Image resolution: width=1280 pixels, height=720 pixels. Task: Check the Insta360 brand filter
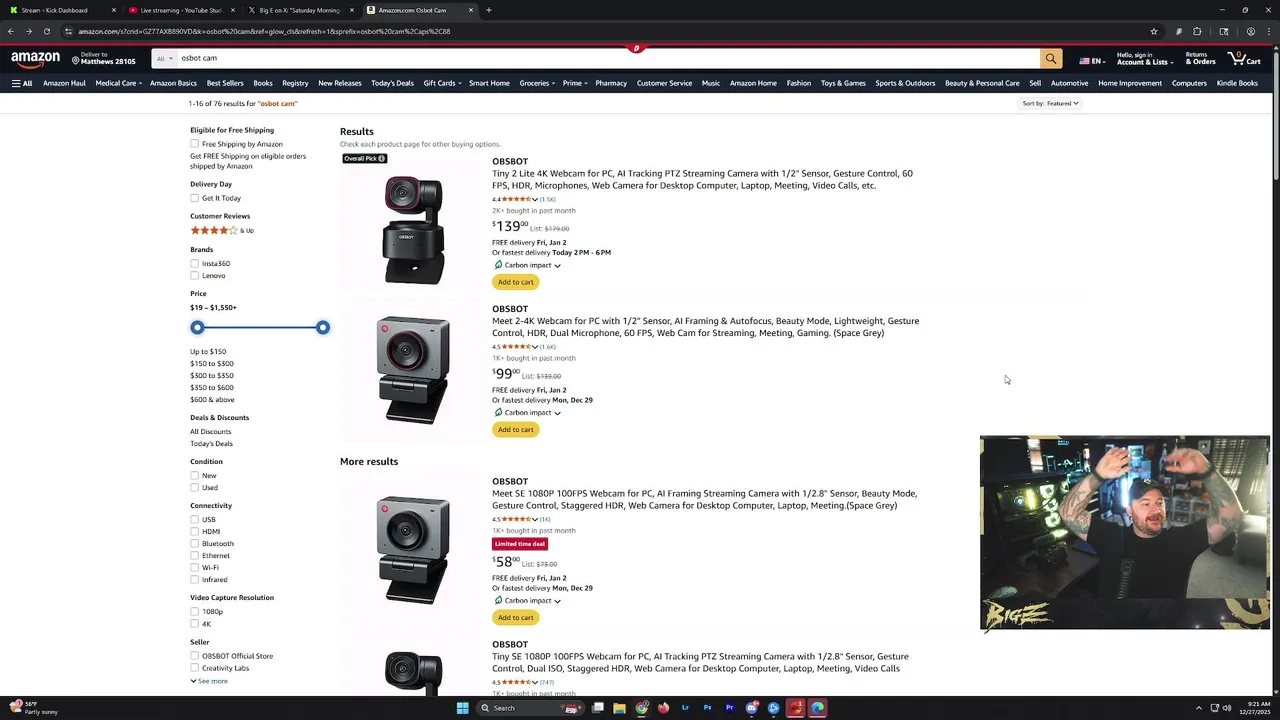(195, 264)
